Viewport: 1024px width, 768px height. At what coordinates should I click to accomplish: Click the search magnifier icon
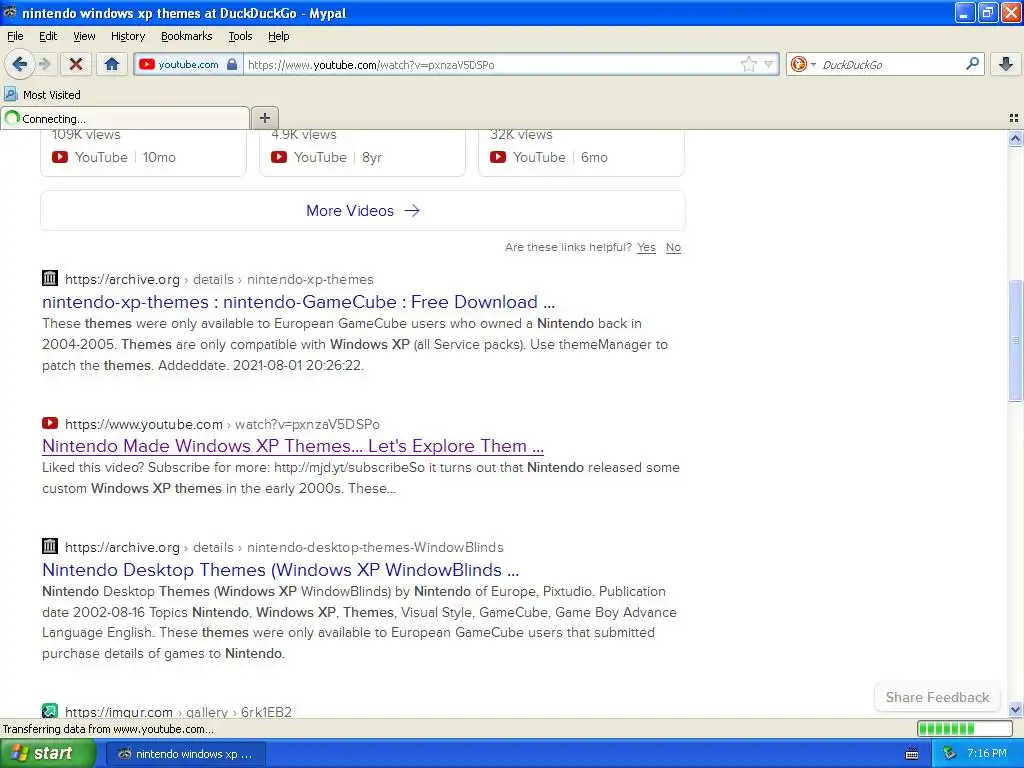pos(972,64)
